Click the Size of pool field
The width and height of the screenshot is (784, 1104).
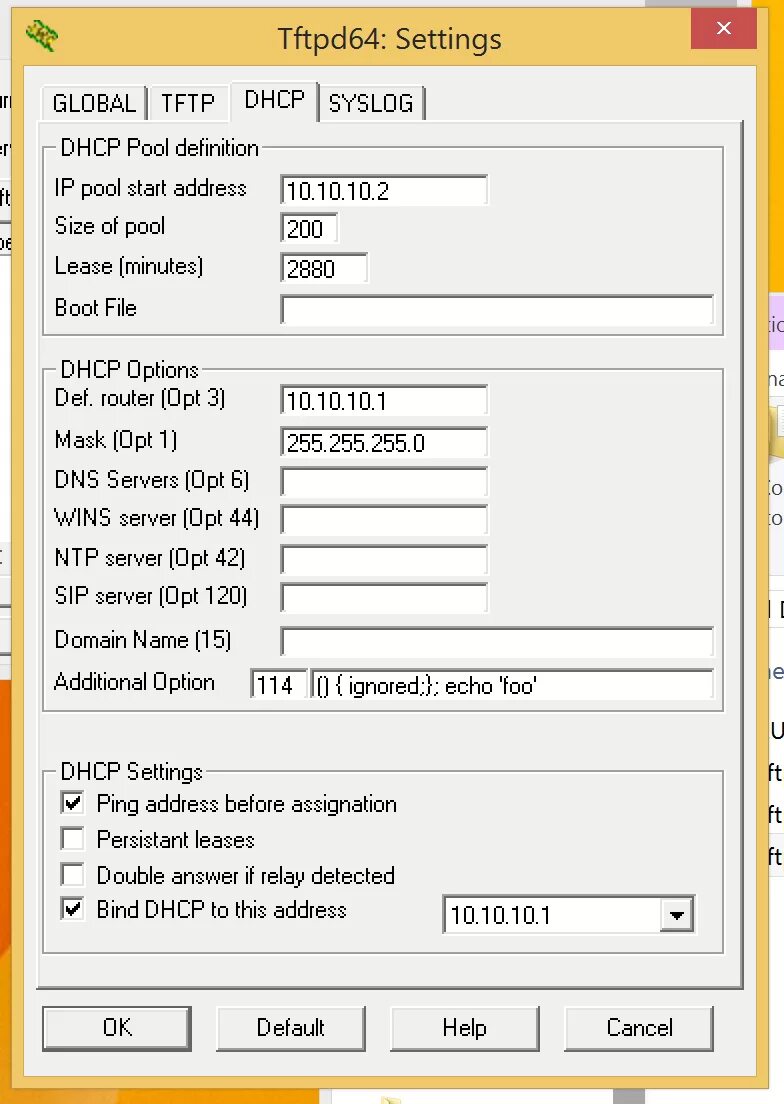tap(309, 229)
